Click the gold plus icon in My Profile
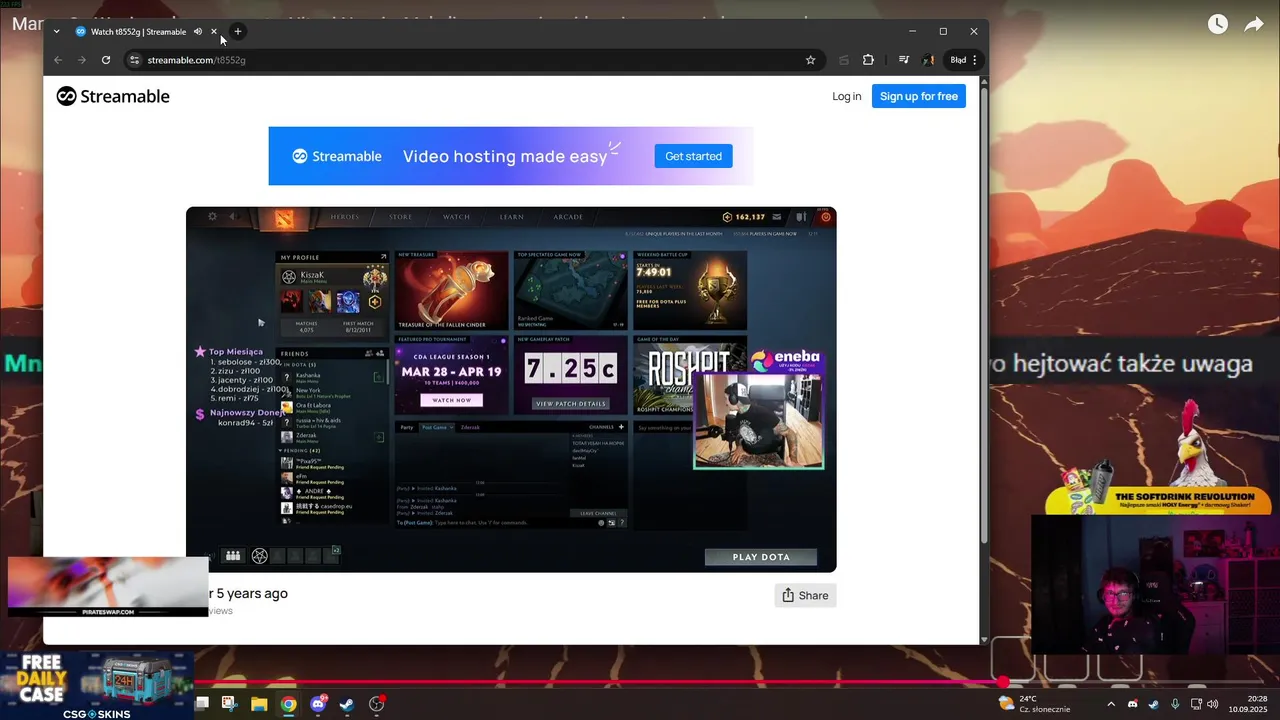Image resolution: width=1280 pixels, height=720 pixels. 375,301
